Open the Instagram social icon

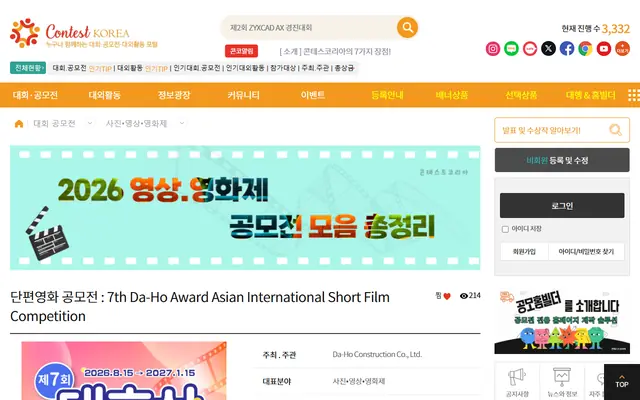(493, 49)
